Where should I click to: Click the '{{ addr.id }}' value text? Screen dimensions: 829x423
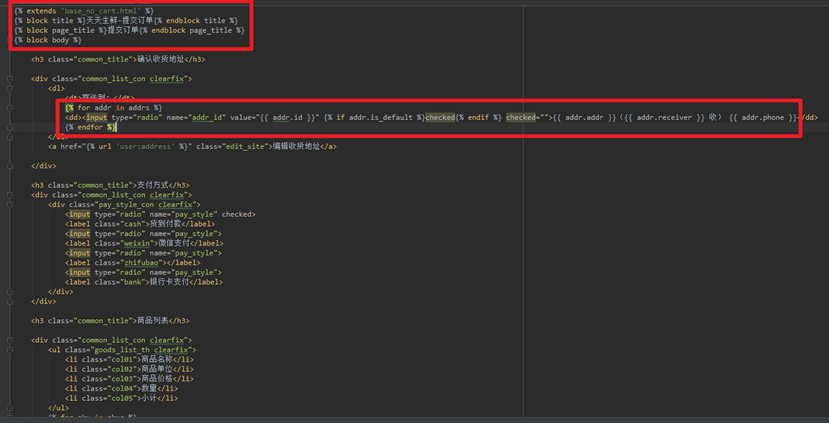tap(288, 117)
